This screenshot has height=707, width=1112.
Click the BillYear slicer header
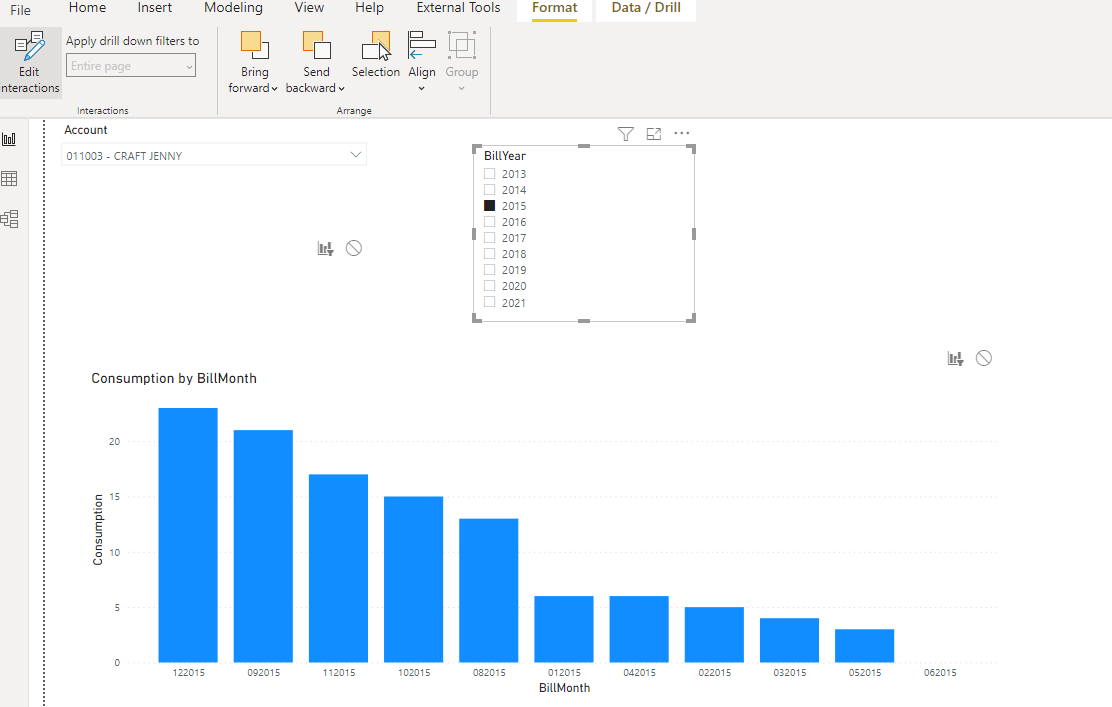tap(505, 156)
